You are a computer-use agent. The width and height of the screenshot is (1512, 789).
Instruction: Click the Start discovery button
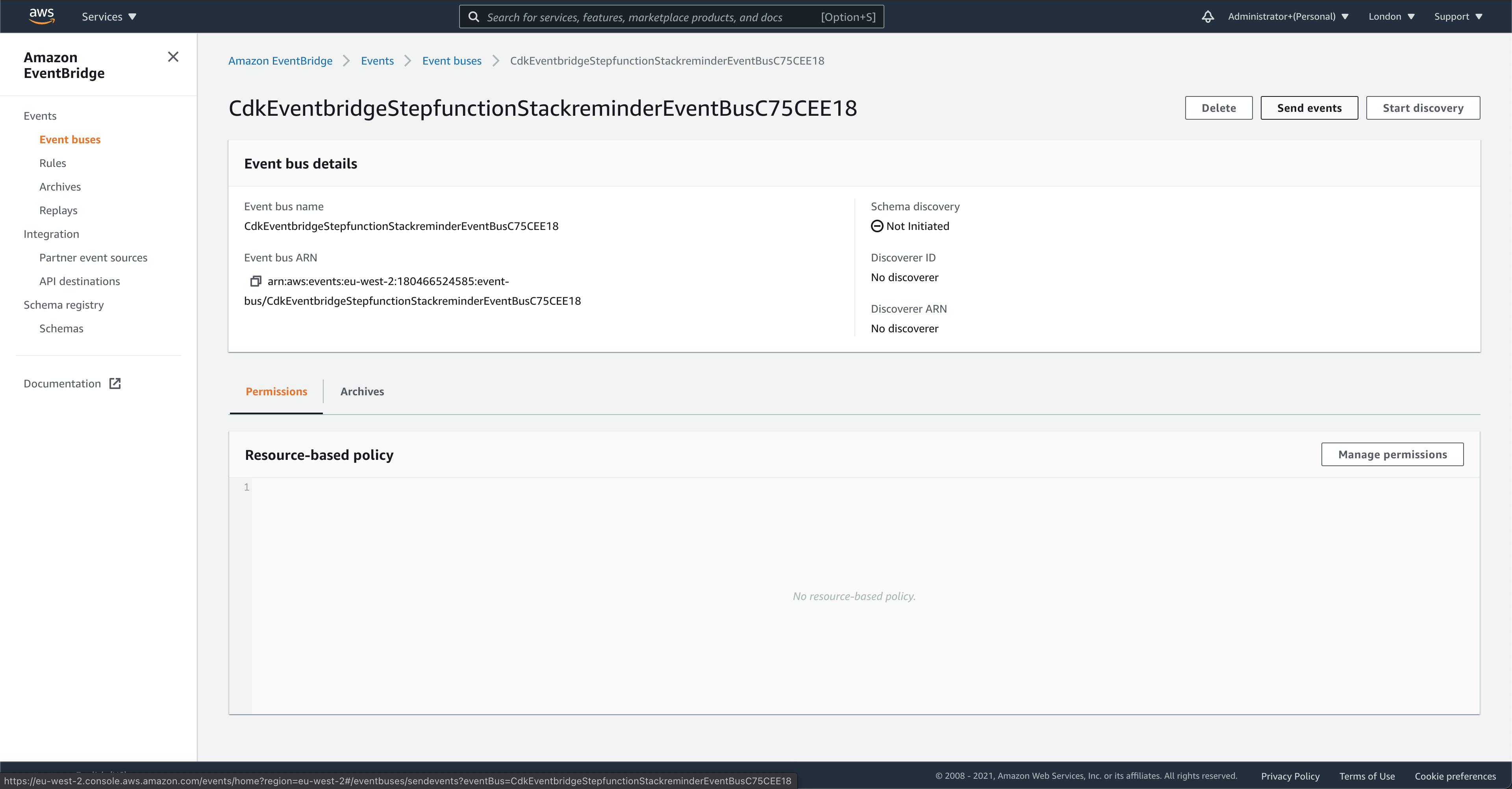coord(1423,108)
